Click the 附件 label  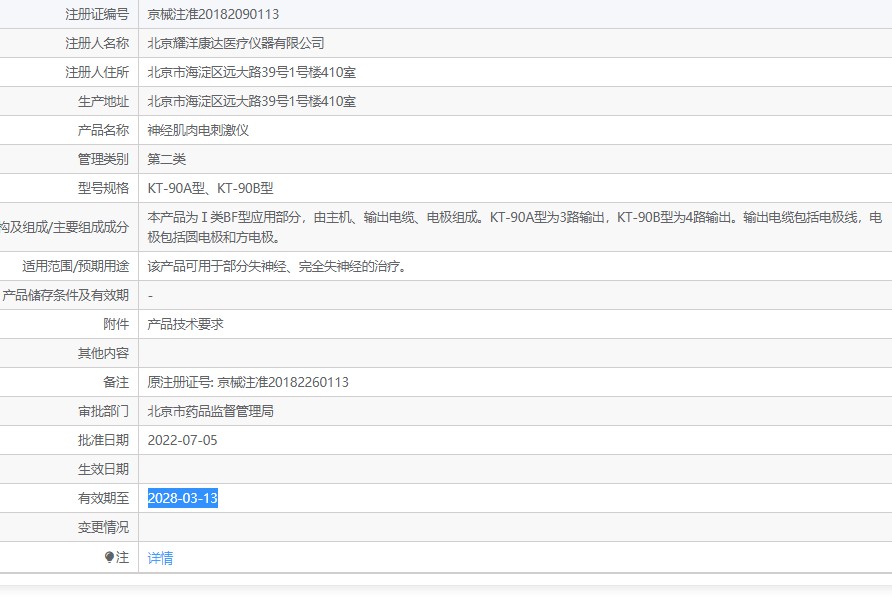coord(116,324)
